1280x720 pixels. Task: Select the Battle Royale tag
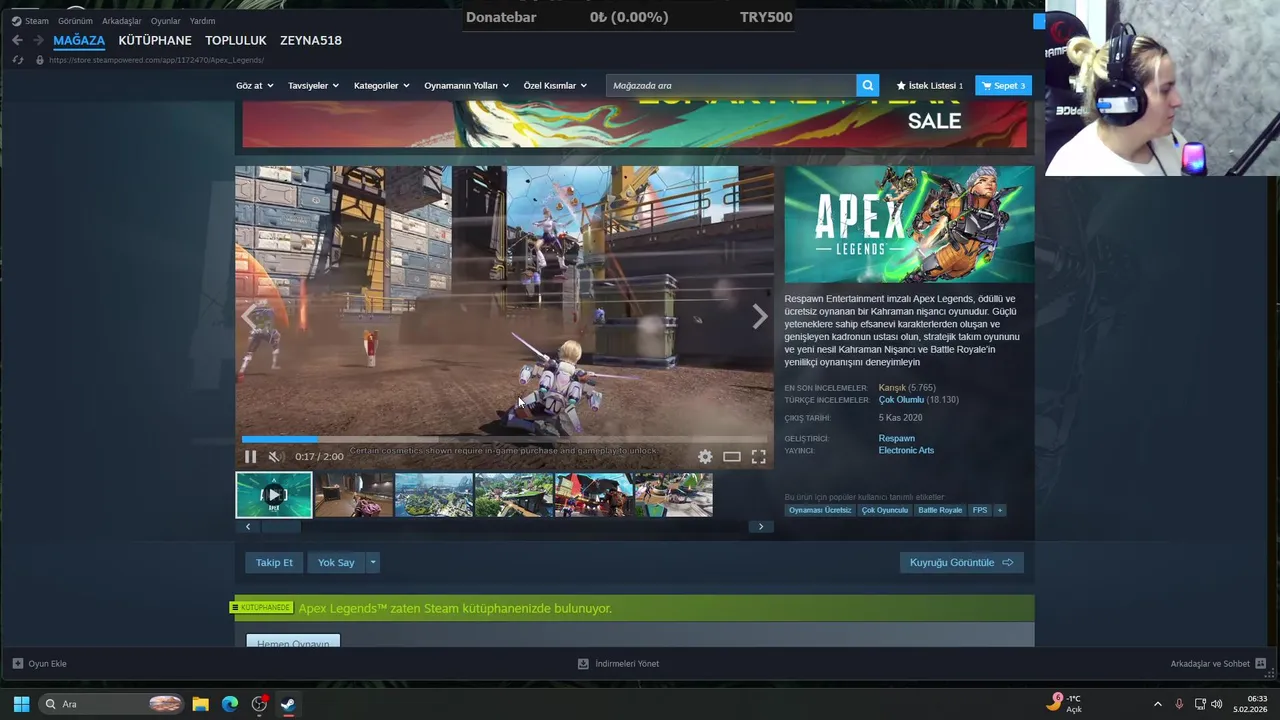[940, 510]
